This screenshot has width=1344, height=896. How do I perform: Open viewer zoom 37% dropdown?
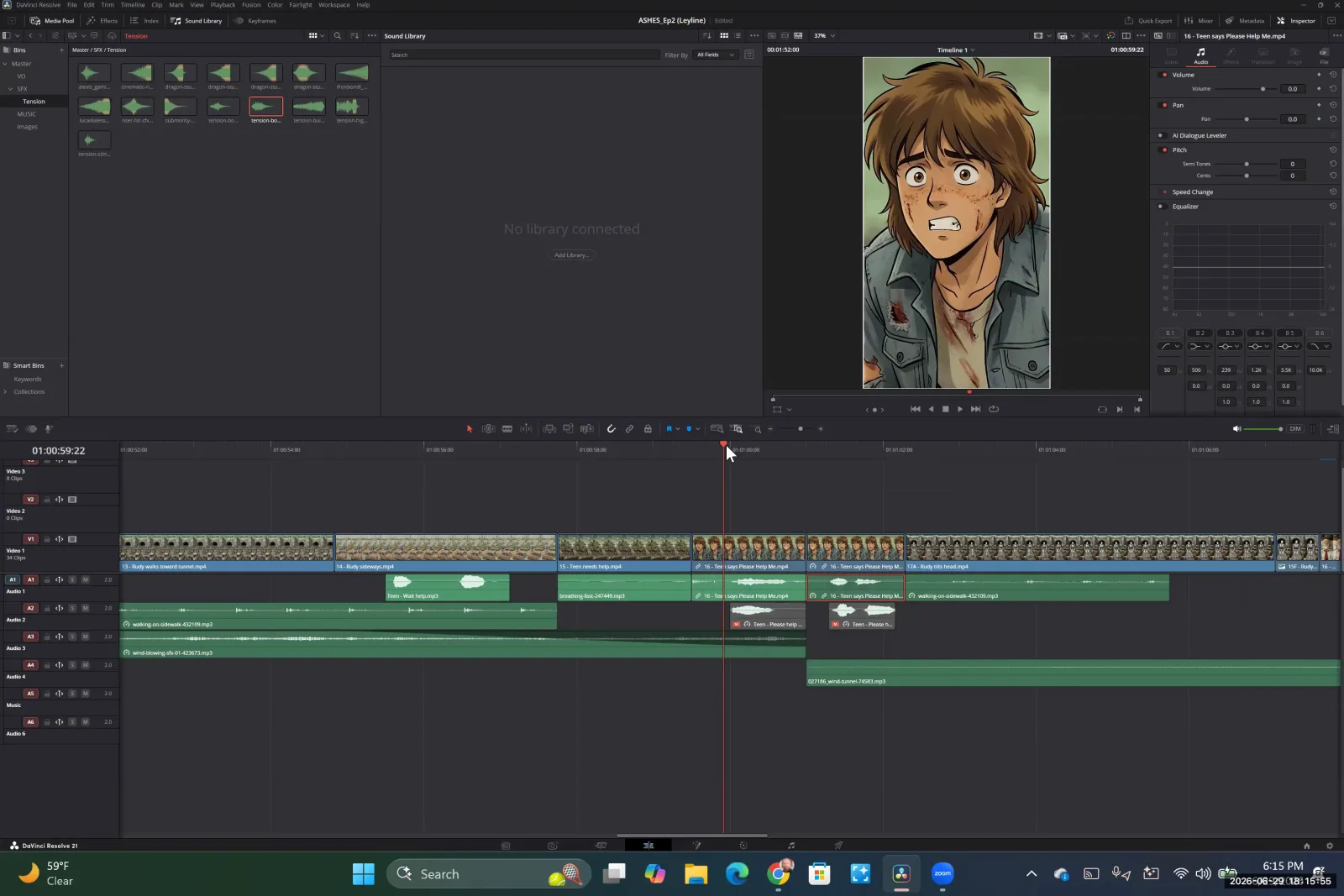click(x=824, y=36)
